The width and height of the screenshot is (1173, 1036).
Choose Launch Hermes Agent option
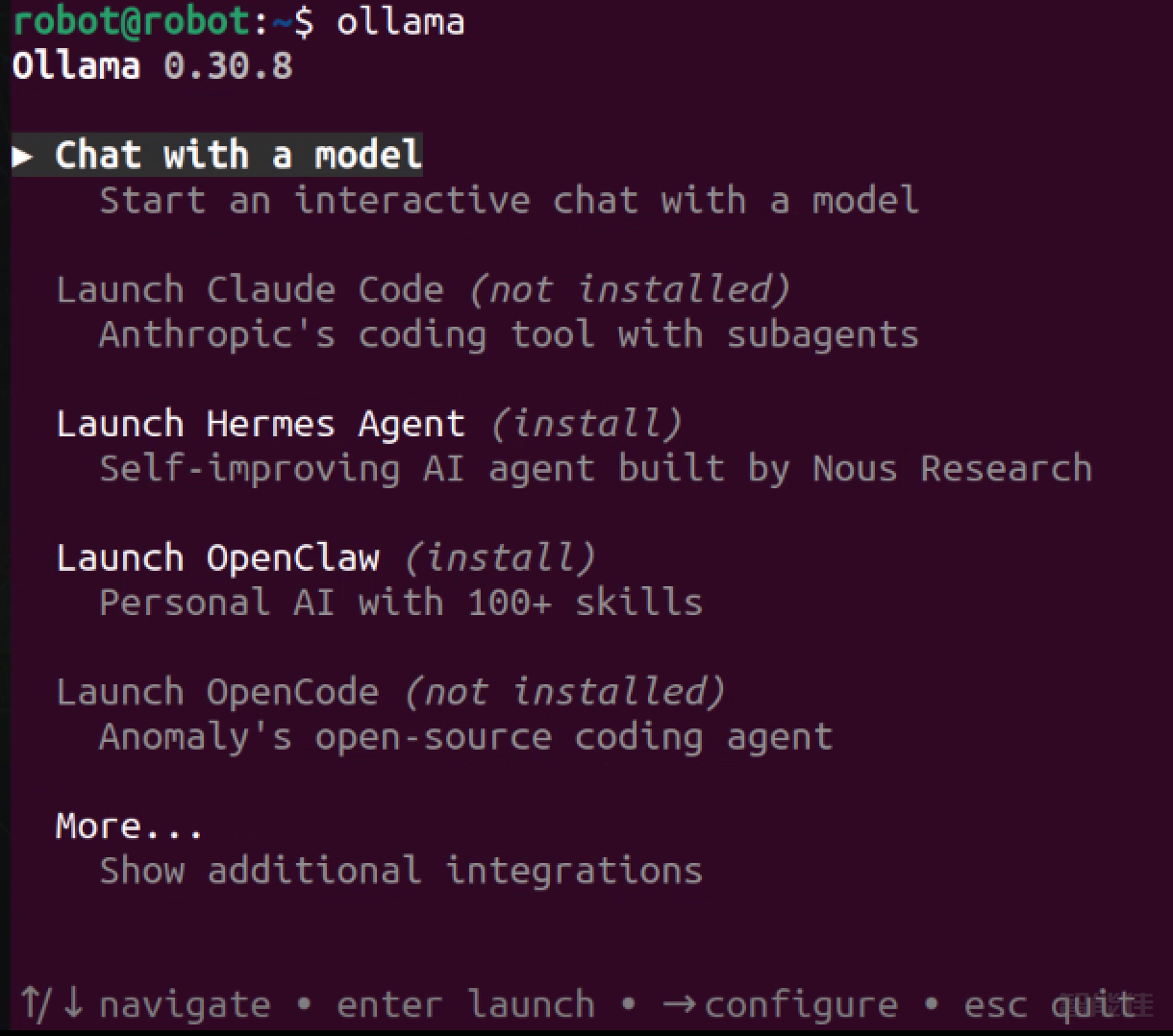click(261, 424)
